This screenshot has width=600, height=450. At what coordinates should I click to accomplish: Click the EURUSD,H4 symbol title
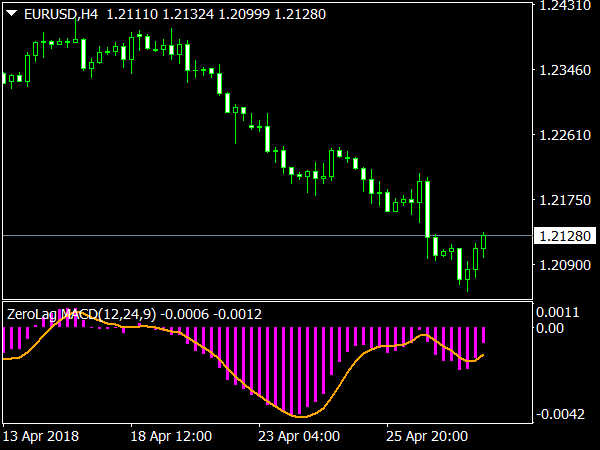coord(61,15)
